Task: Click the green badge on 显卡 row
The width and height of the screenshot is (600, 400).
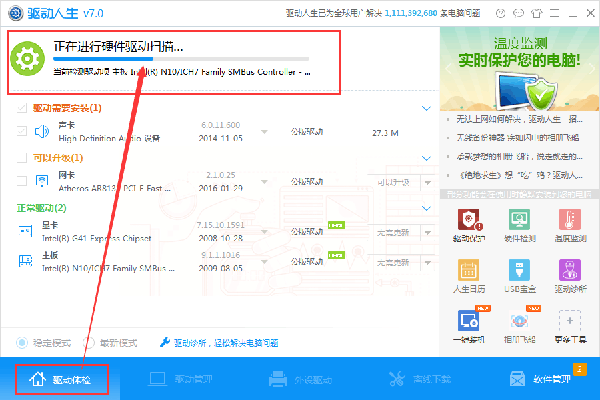Action: click(x=336, y=225)
